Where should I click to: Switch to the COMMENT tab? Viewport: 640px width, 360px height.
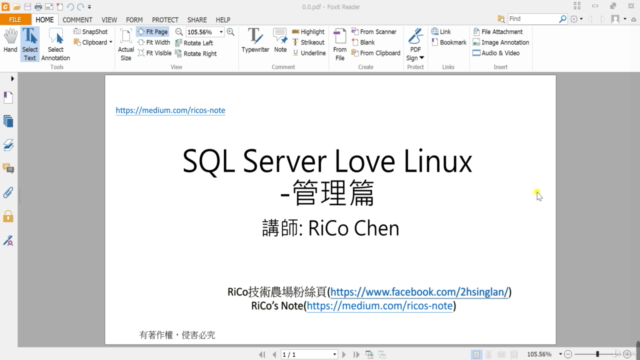[x=77, y=20]
